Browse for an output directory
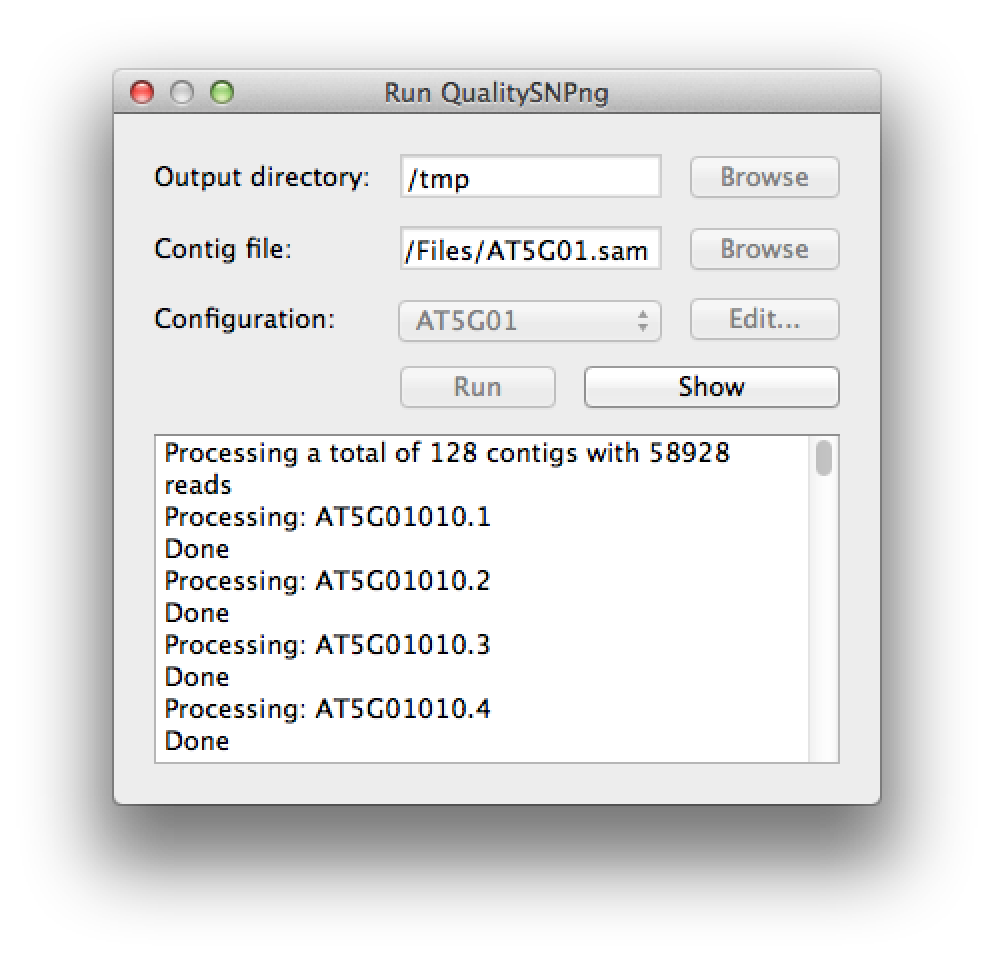This screenshot has height=962, width=994. point(764,177)
